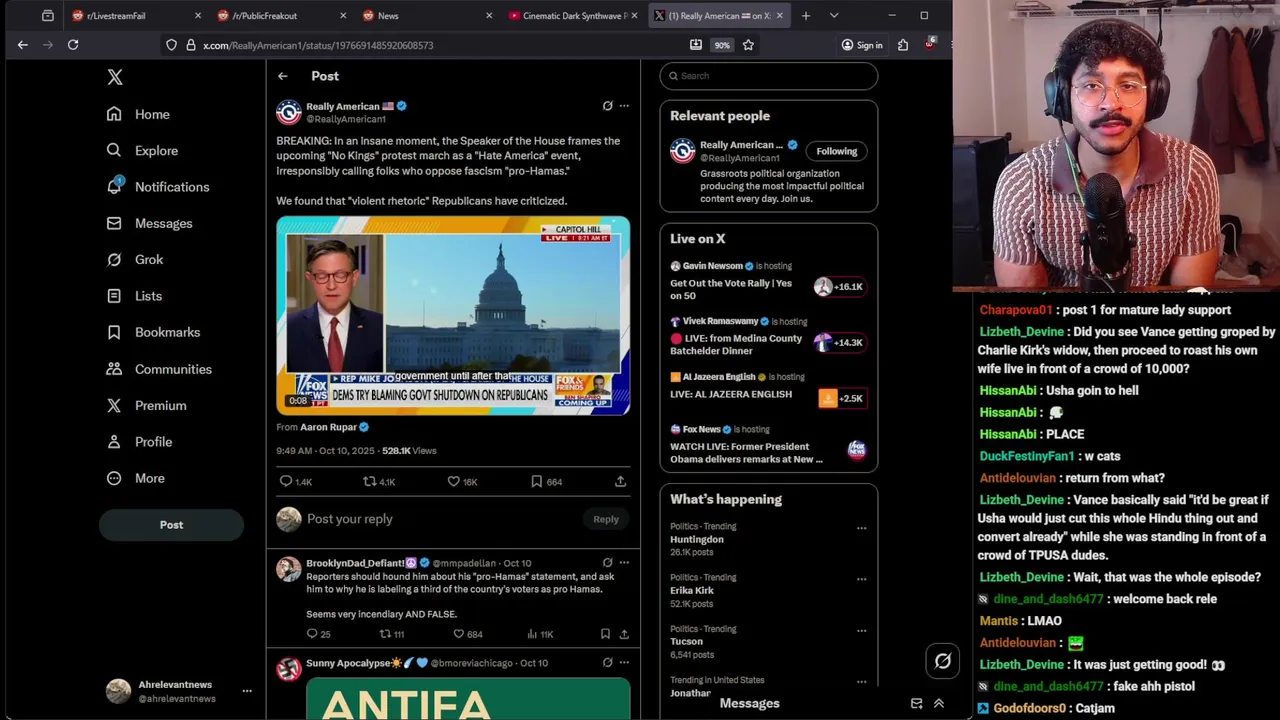Open options for the Huntingdon trend
Image resolution: width=1280 pixels, height=720 pixels.
pyautogui.click(x=861, y=528)
